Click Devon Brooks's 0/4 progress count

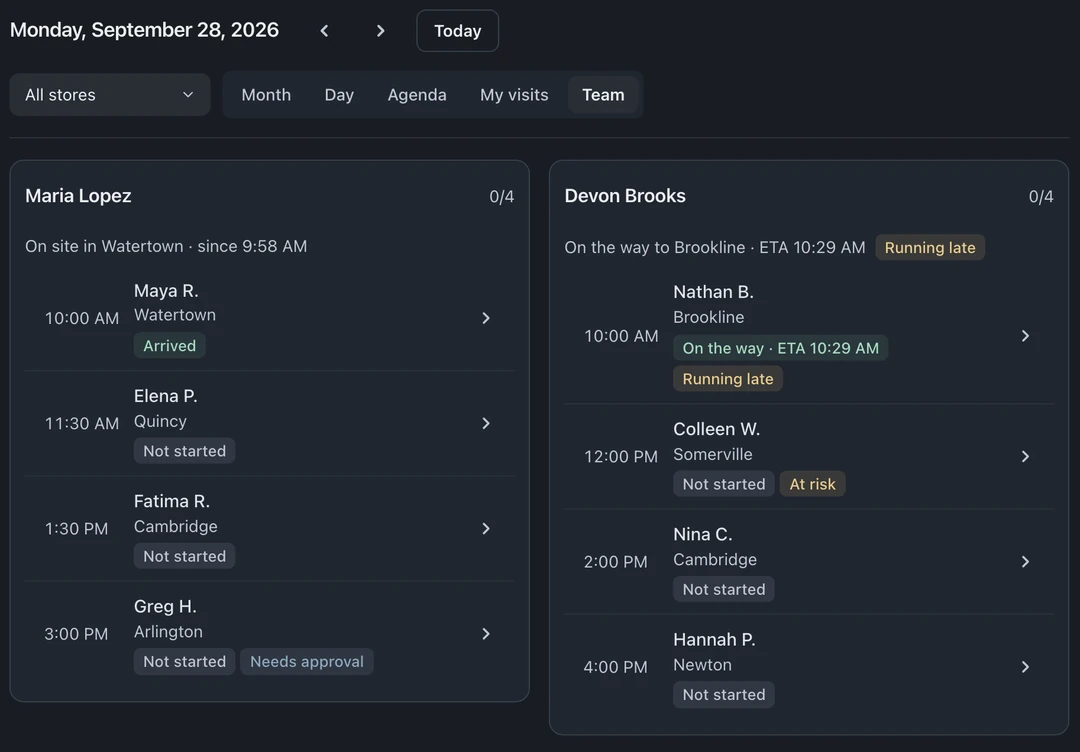click(1041, 197)
